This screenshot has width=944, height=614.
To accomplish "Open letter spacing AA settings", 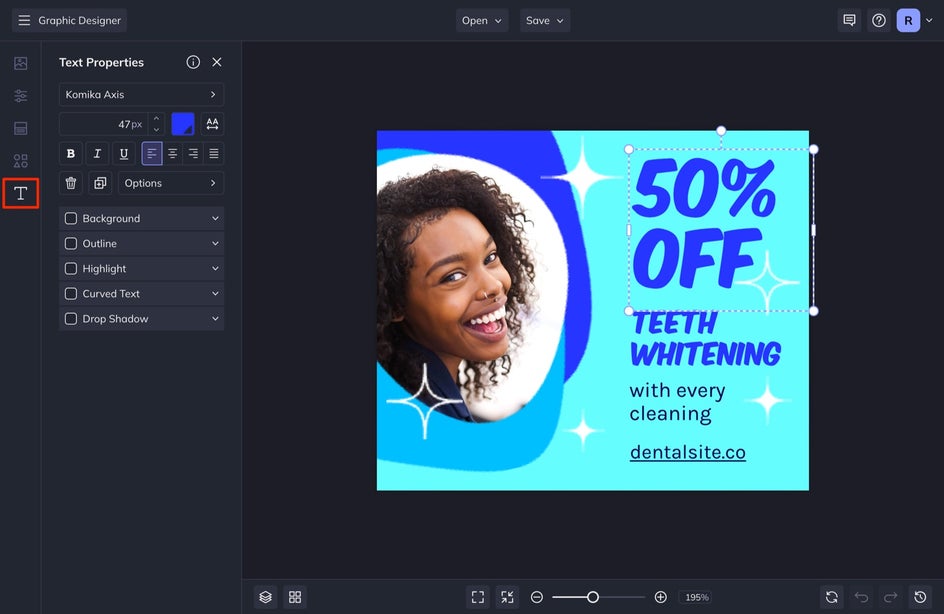I will click(x=212, y=124).
